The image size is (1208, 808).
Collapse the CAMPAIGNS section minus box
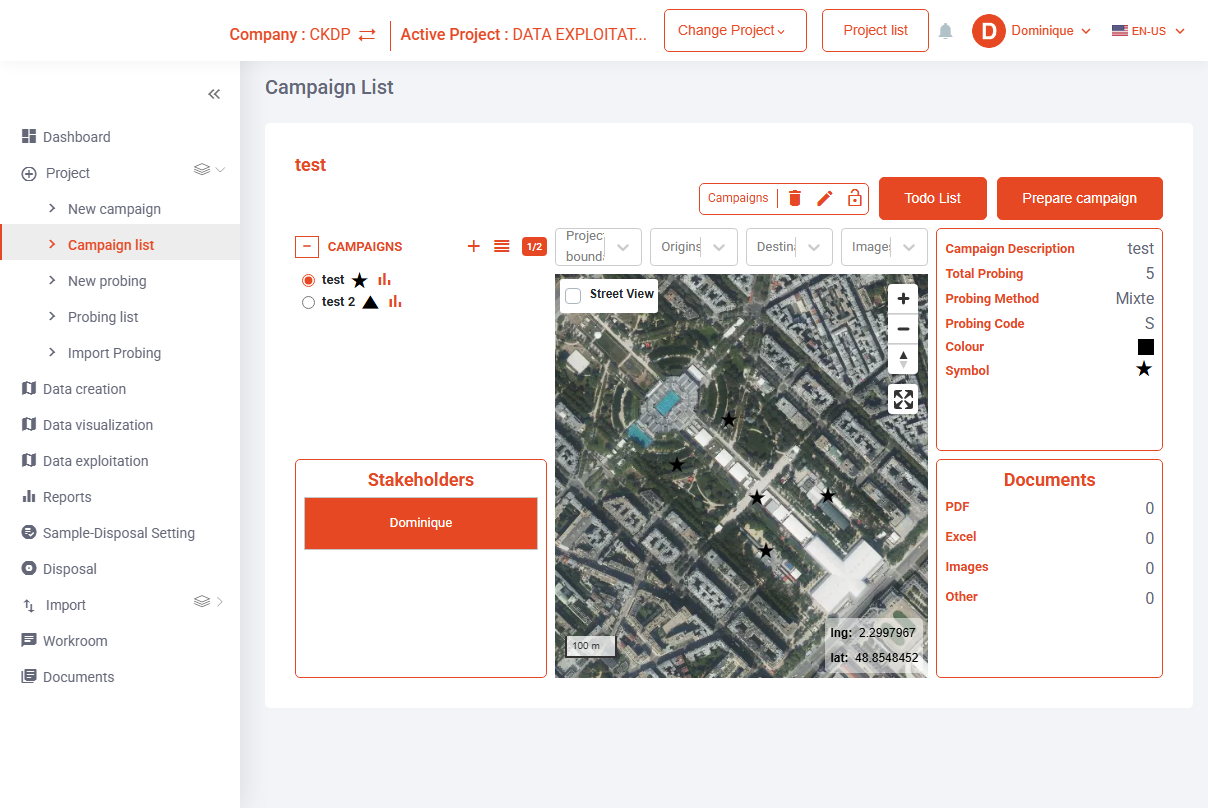click(307, 246)
